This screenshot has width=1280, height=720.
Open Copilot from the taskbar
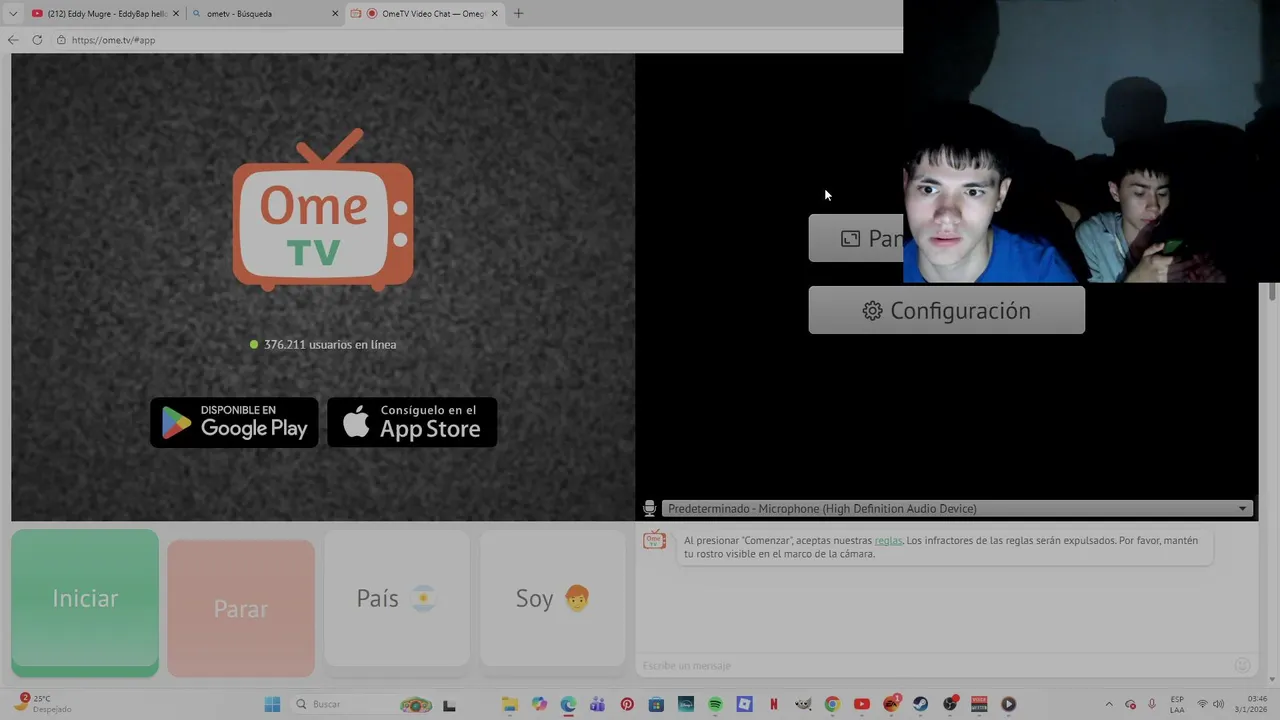coord(540,704)
